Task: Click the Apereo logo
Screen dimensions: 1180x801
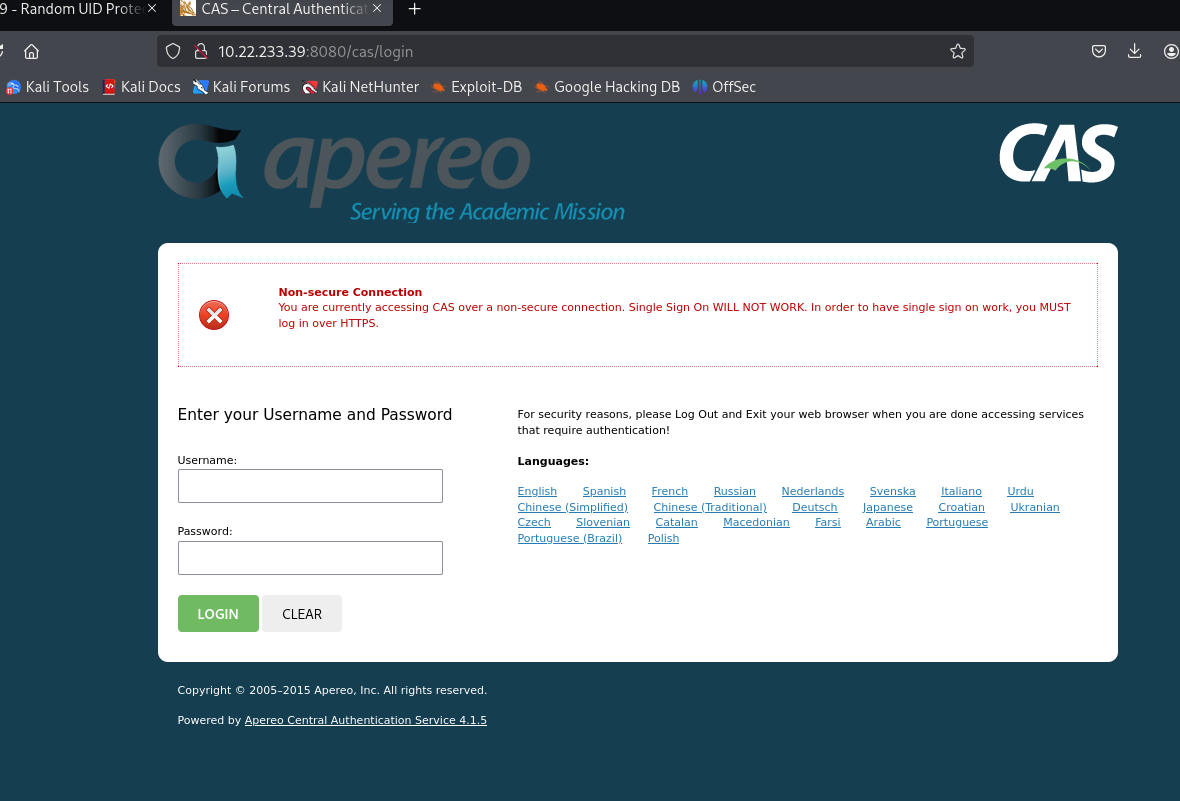Action: 391,172
